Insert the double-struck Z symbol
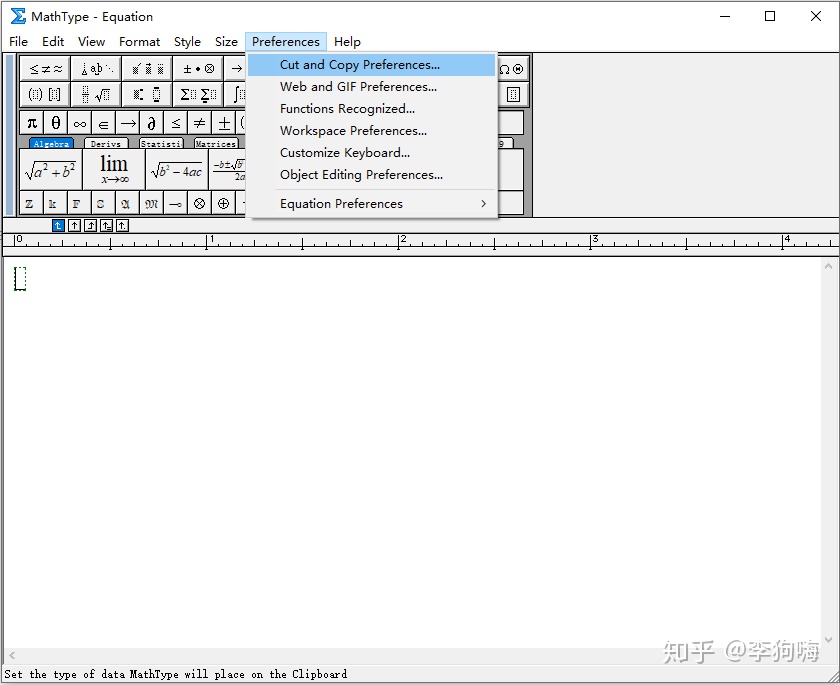 (x=30, y=204)
